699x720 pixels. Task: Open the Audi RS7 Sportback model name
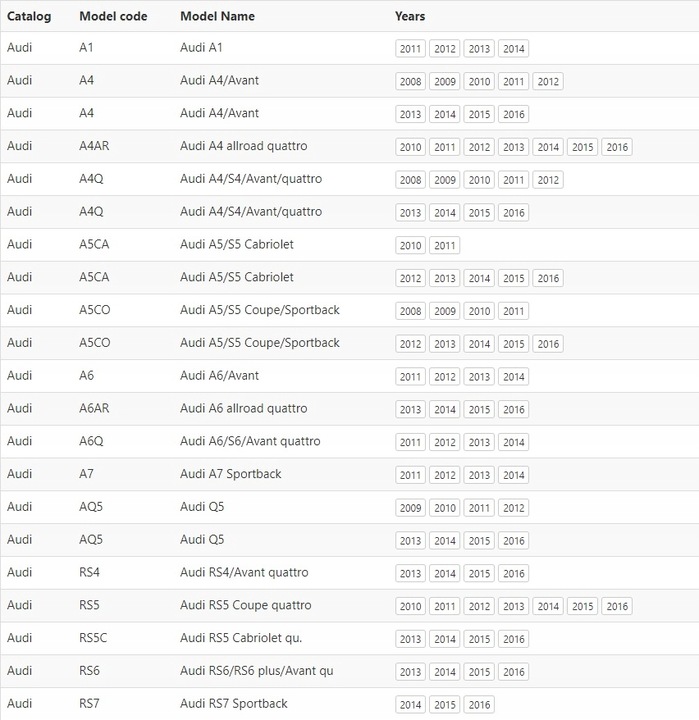(x=233, y=704)
